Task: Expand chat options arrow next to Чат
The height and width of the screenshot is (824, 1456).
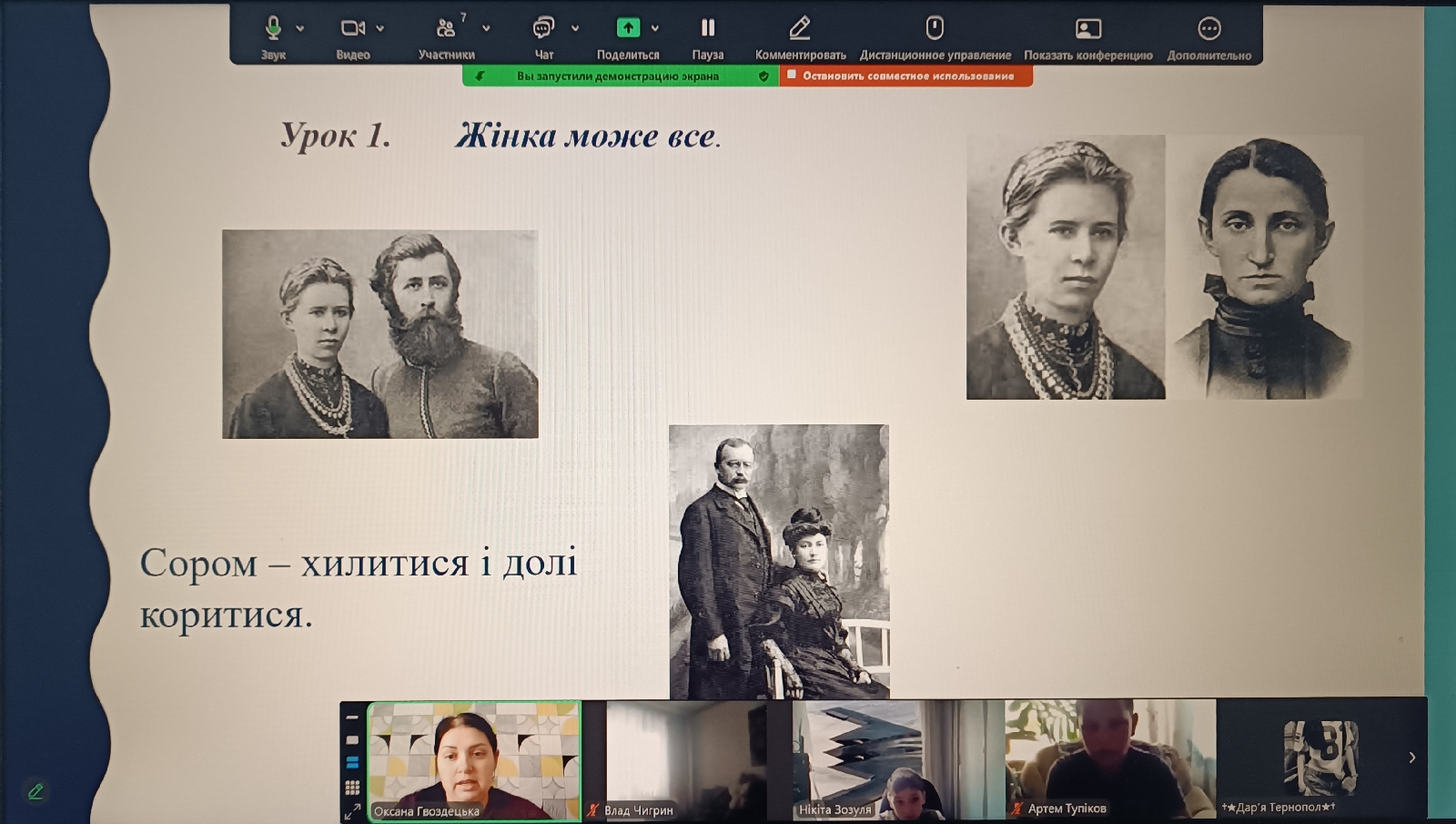Action: [575, 28]
